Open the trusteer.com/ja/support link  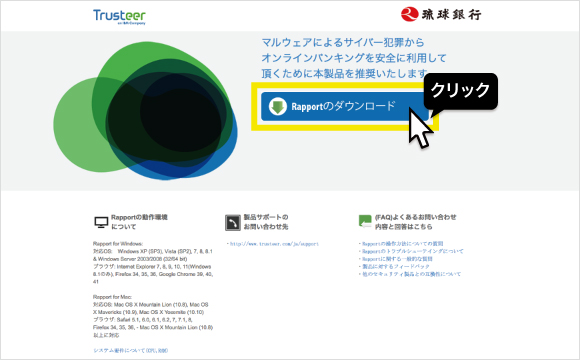[x=274, y=244]
